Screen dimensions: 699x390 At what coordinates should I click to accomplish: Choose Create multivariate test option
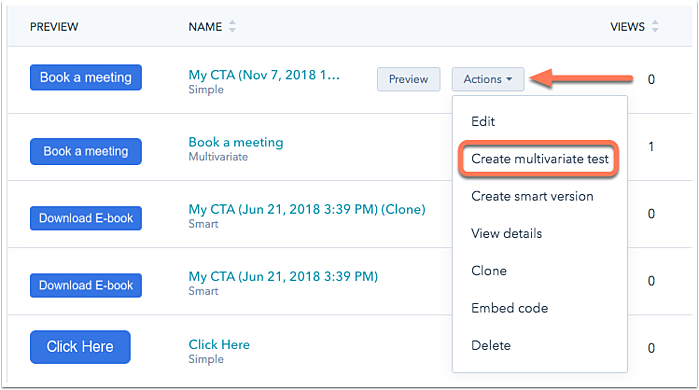pyautogui.click(x=539, y=159)
